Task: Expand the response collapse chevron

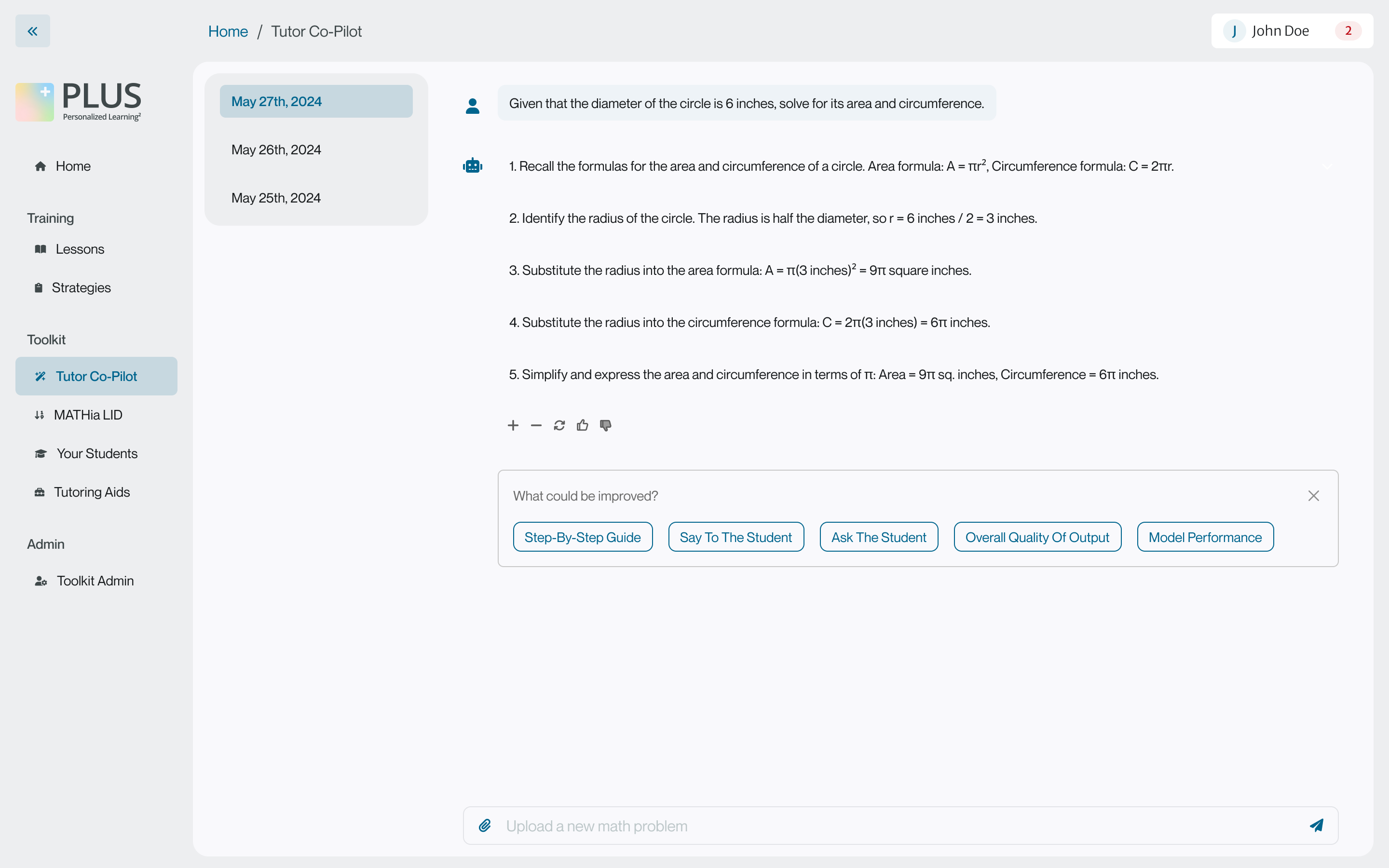Action: (x=1326, y=166)
